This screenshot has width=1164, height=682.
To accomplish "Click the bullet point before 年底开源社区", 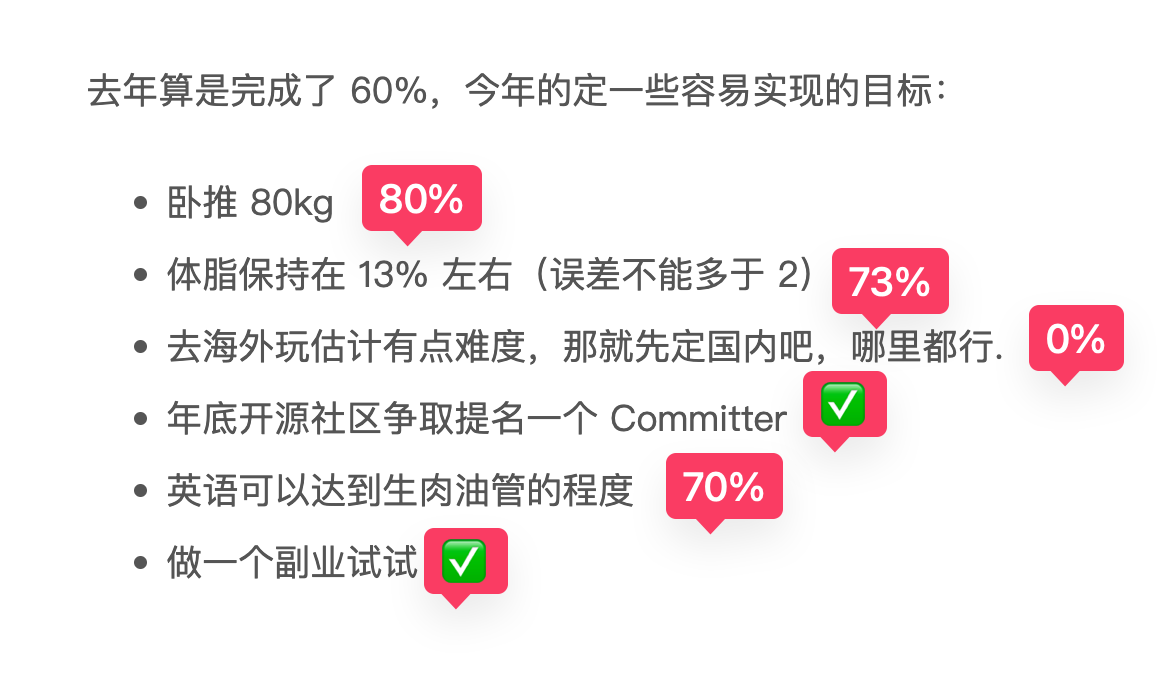I will (x=140, y=419).
